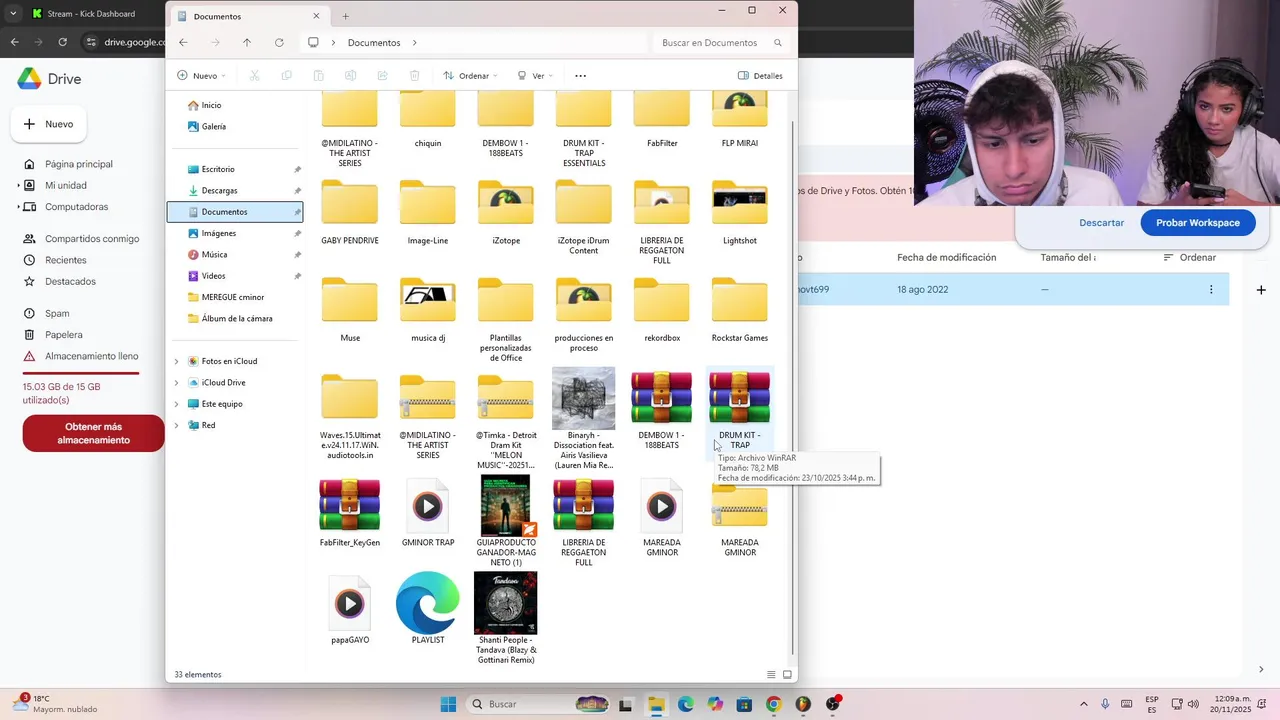Select the DRUM KIT - TRAP WinRAR archive
This screenshot has height=720, width=1280.
[x=740, y=398]
